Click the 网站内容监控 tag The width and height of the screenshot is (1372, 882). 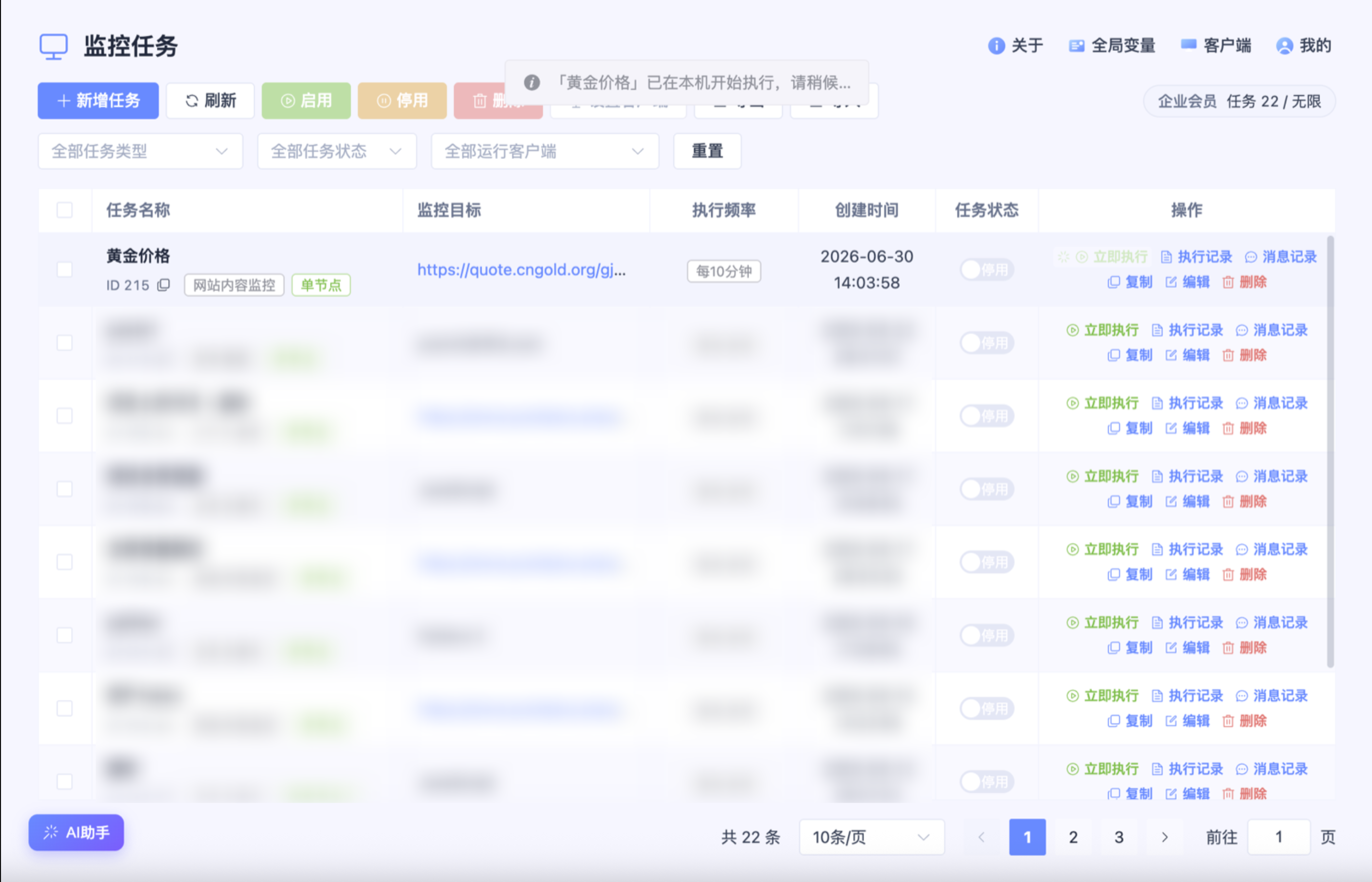[234, 285]
